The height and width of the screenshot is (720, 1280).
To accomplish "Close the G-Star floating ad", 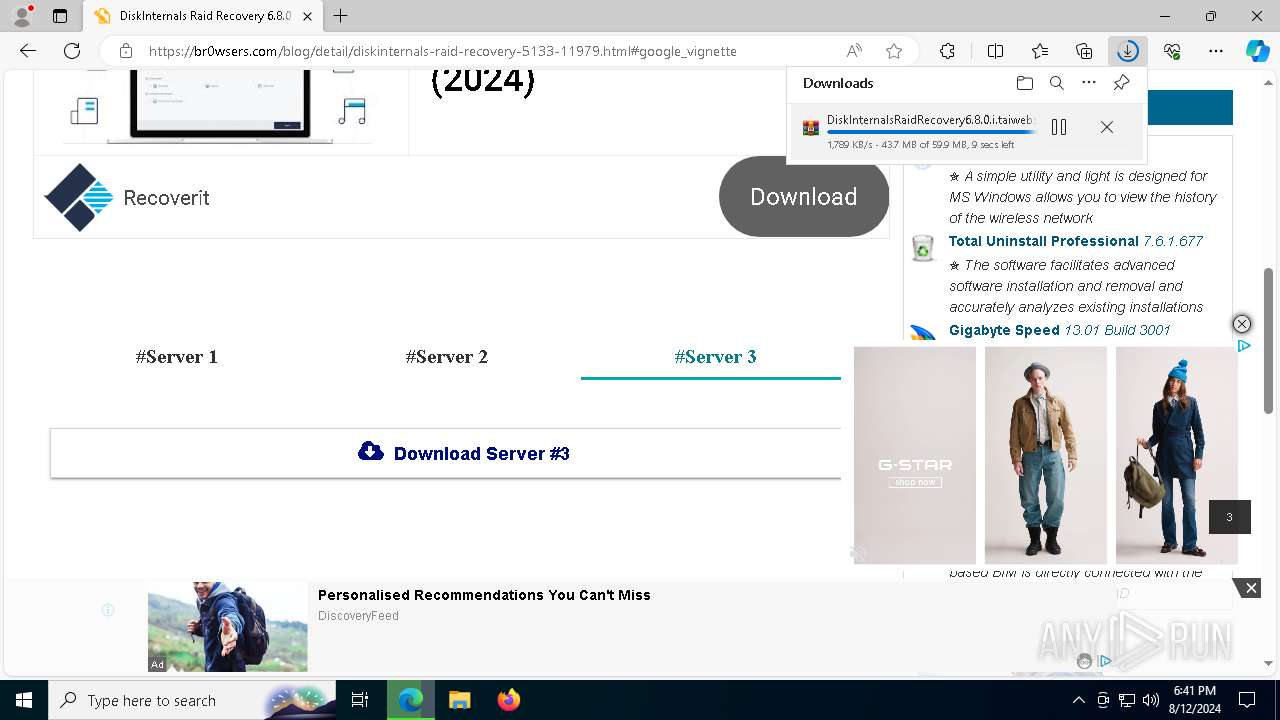I will 1241,324.
